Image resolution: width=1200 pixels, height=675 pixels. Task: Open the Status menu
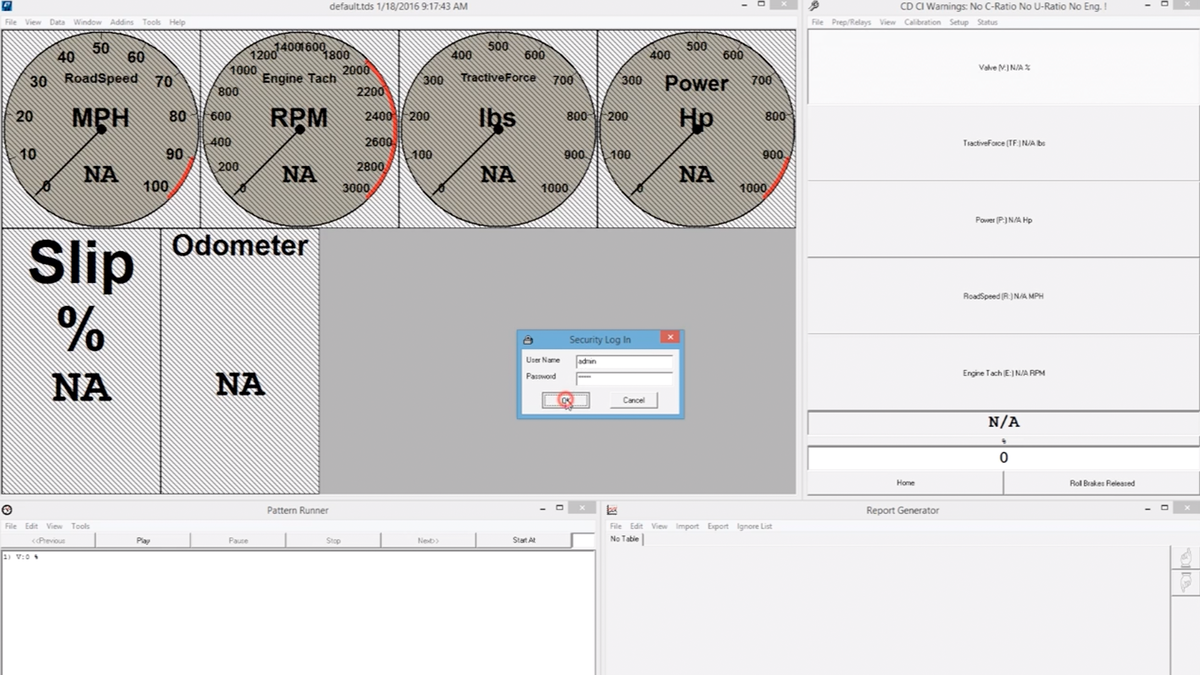point(987,22)
